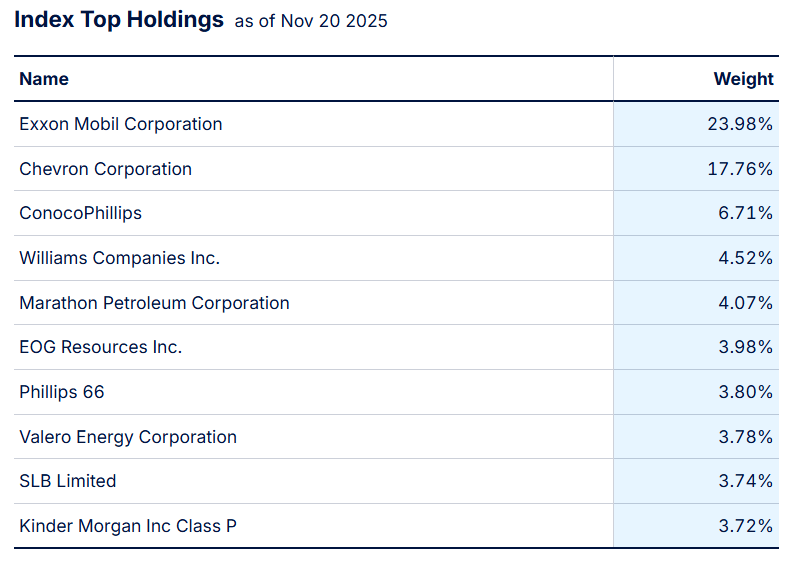Screen dimensions: 791x565
Task: Open Williams Companies Inc. entry
Action: coord(119,258)
